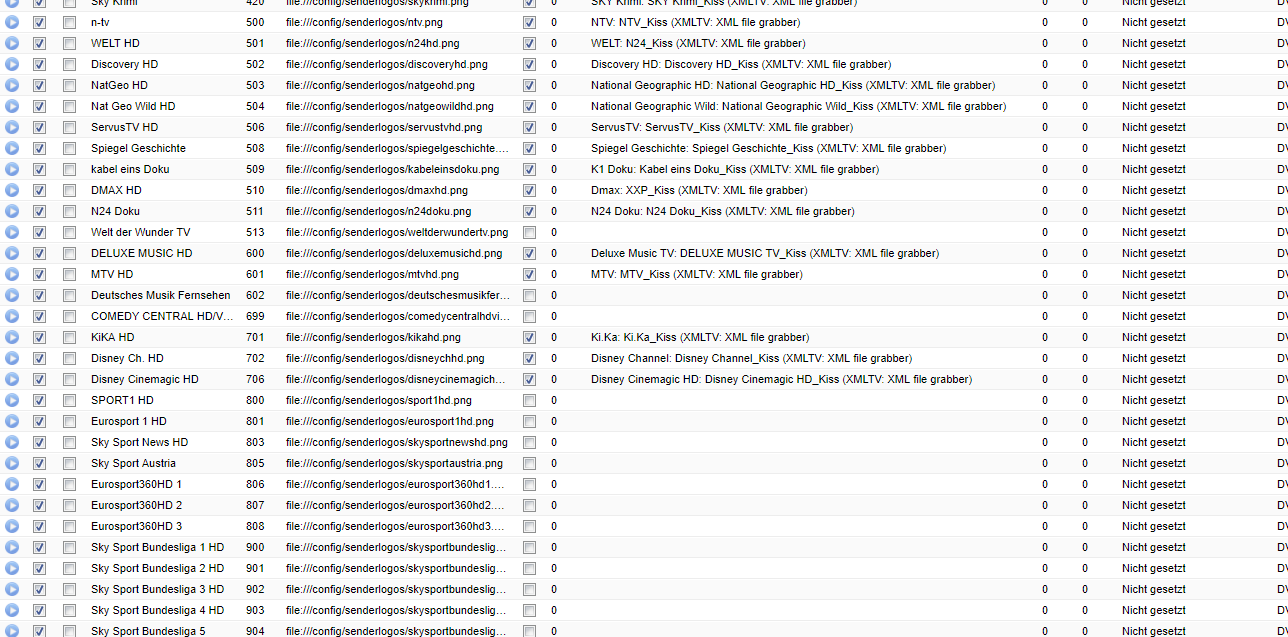Select the 'Ki.Ka: Ki.Ka_Kiss' EPG source
The image size is (1288, 637).
point(700,337)
